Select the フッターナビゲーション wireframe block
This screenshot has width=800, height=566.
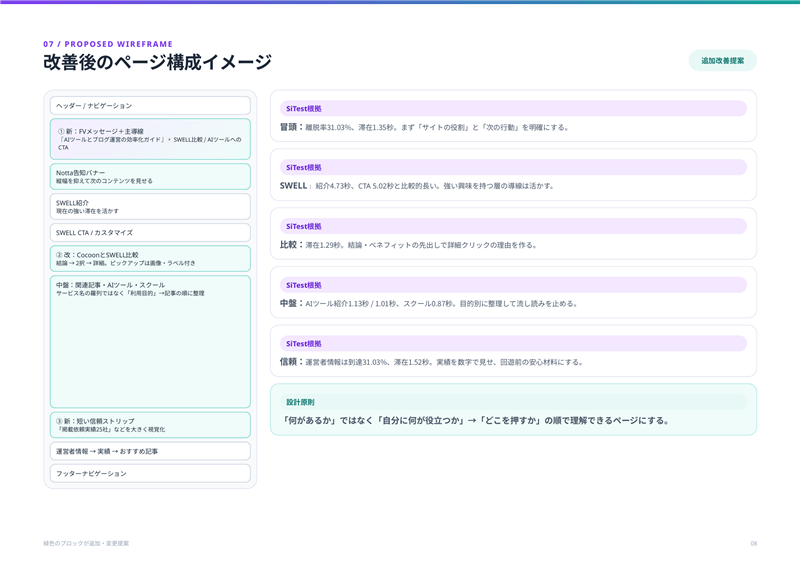[150, 473]
